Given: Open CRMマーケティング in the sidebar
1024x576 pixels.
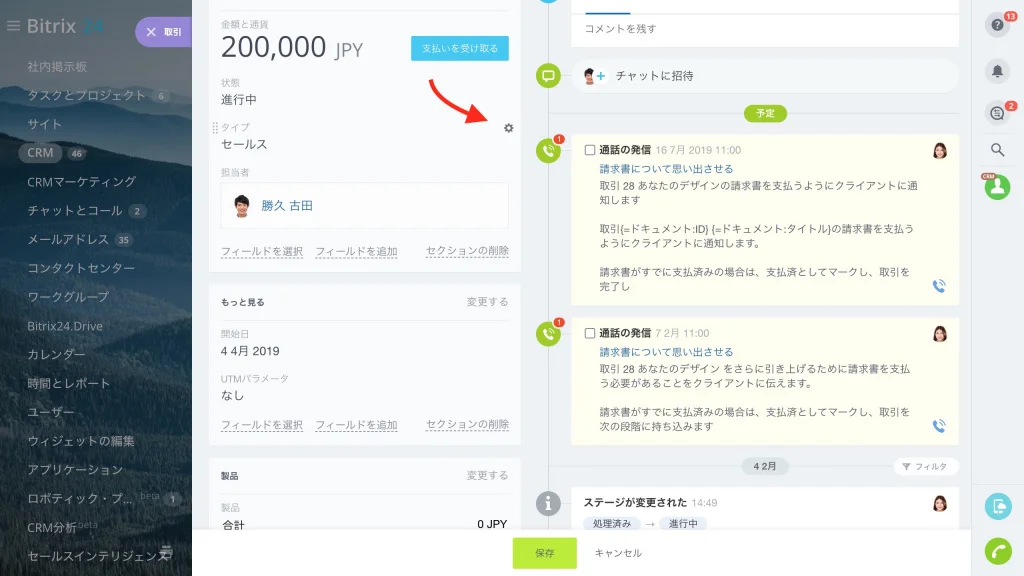Looking at the screenshot, I should (82, 182).
